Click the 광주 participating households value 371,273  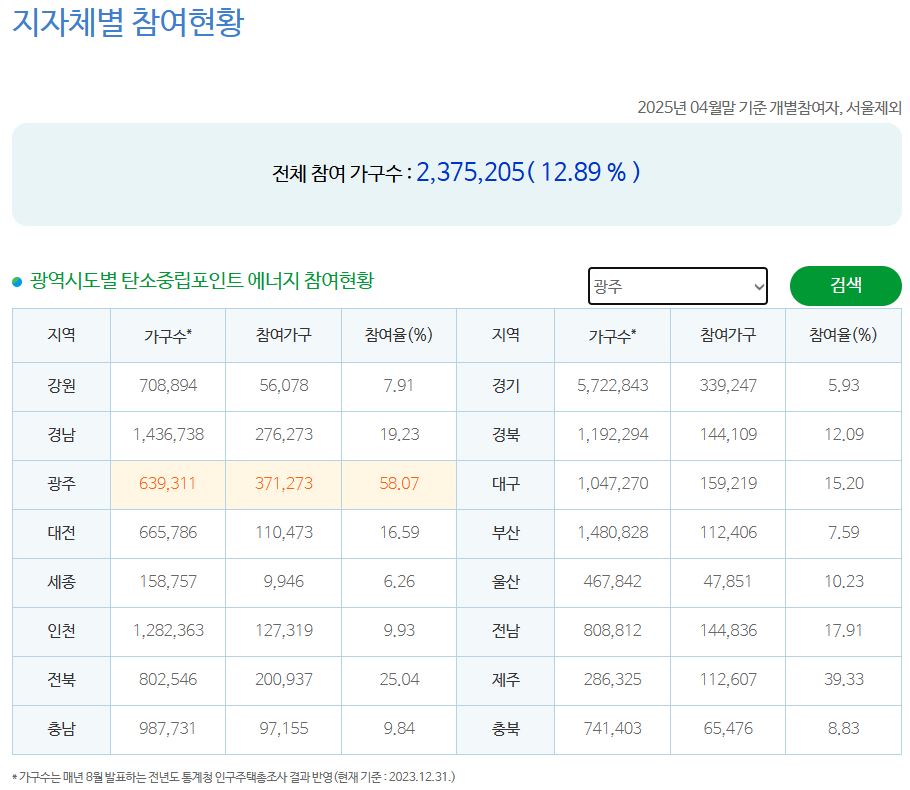click(x=284, y=484)
